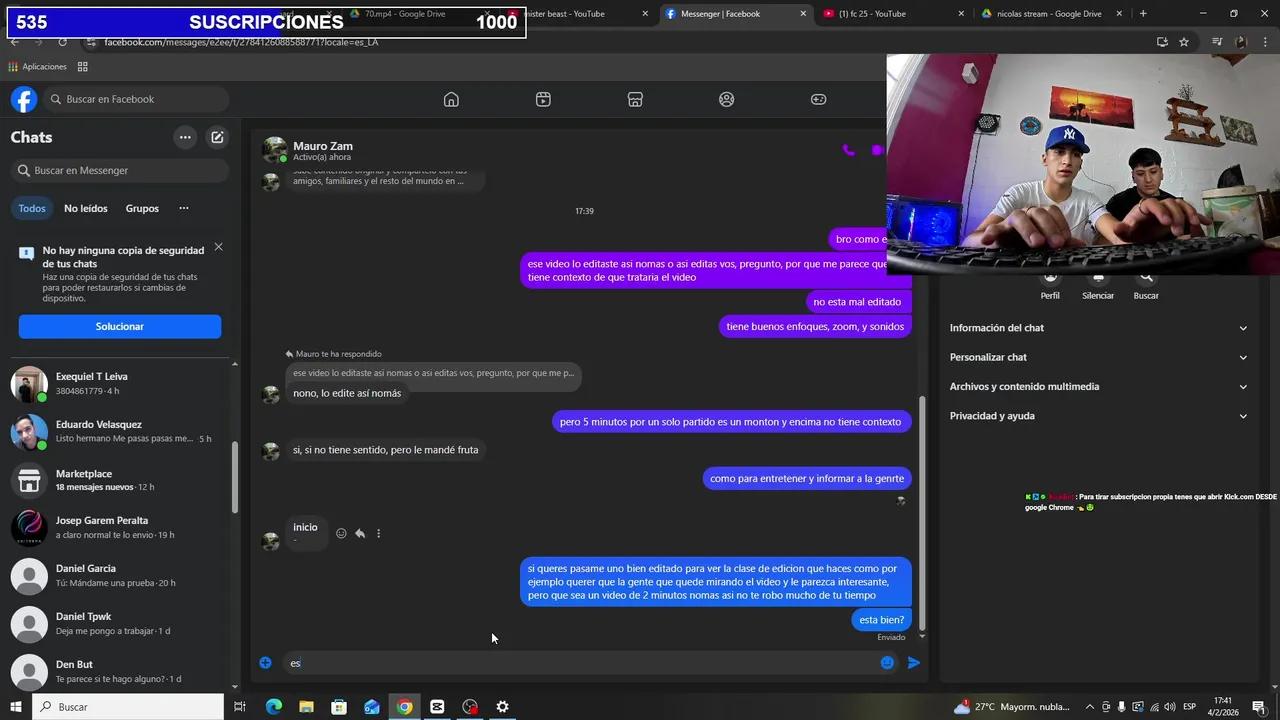Focus the Buscar en Facebook search field
The width and height of the screenshot is (1280, 720).
[136, 99]
